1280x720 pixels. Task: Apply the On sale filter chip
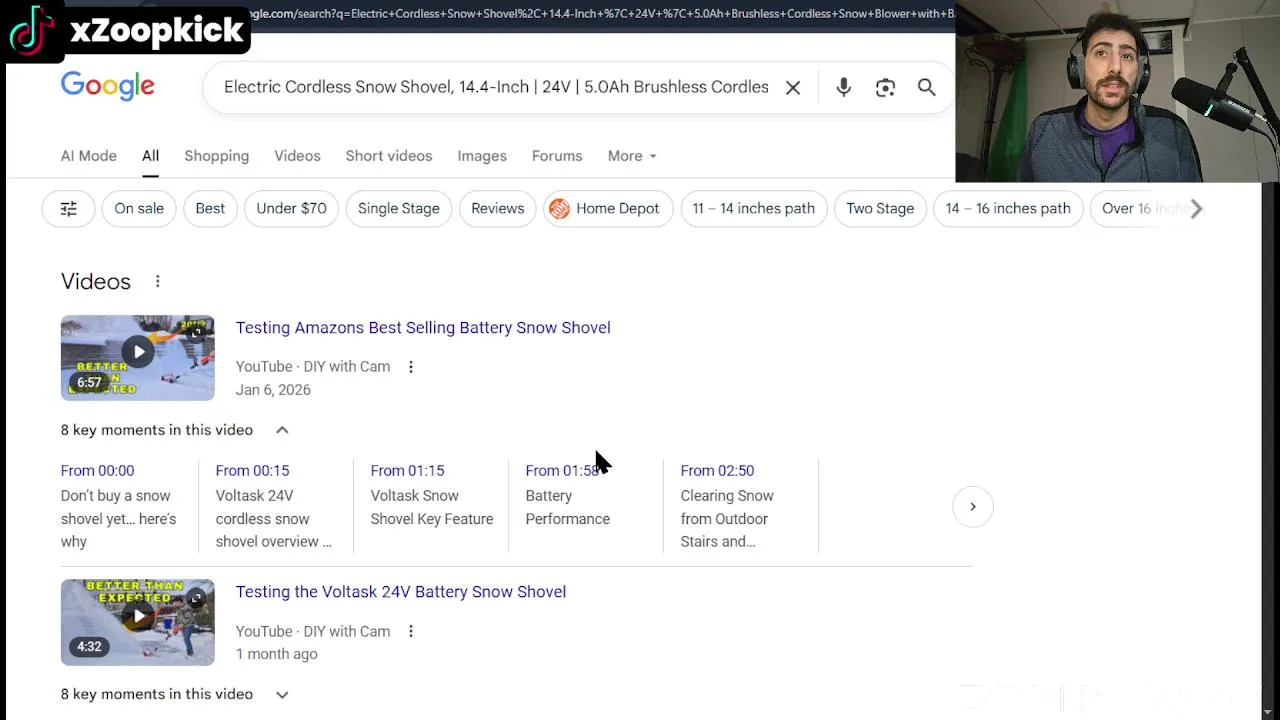[x=139, y=208]
